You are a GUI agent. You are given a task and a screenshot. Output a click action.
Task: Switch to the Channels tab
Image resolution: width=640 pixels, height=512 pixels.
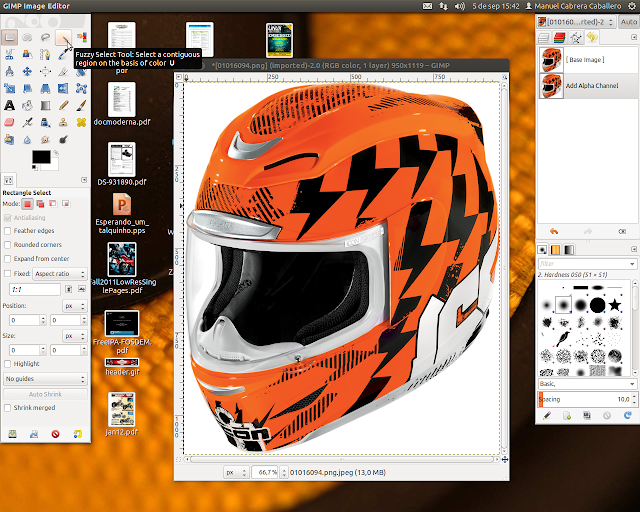(x=560, y=38)
